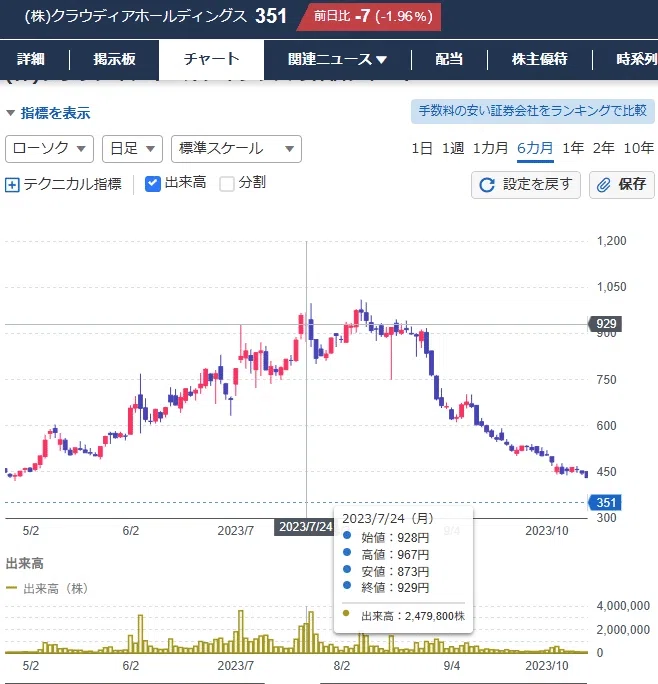Expand the 指標を表示 section
The height and width of the screenshot is (684, 658).
tap(48, 113)
